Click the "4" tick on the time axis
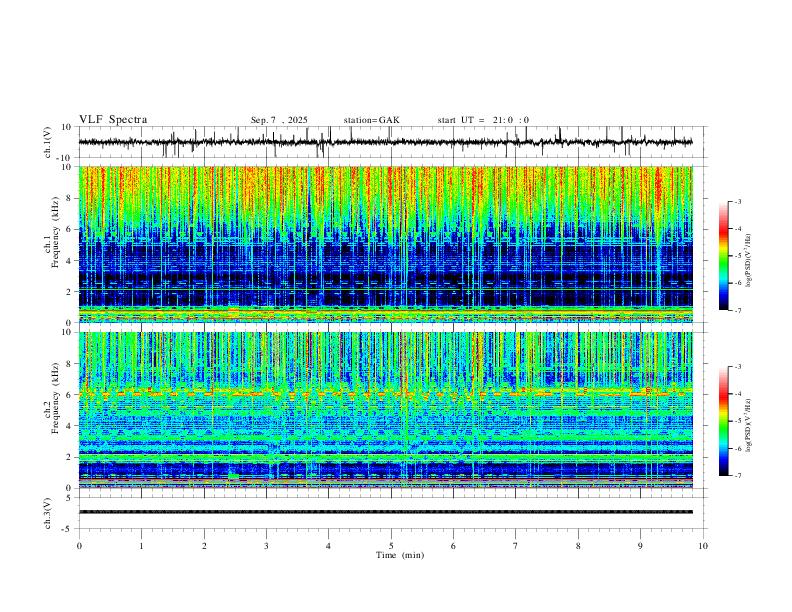Image resolution: width=792 pixels, height=612 pixels. 328,546
